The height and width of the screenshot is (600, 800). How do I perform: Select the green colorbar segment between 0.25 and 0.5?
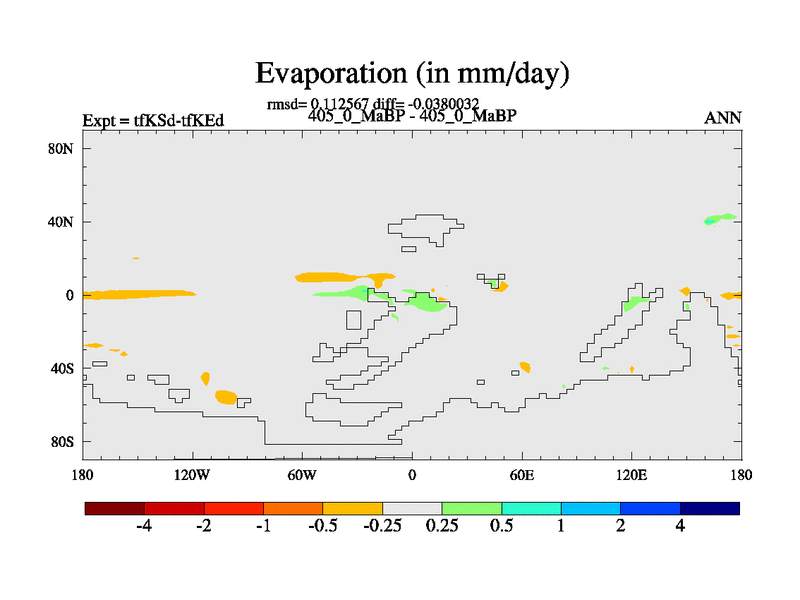[472, 508]
